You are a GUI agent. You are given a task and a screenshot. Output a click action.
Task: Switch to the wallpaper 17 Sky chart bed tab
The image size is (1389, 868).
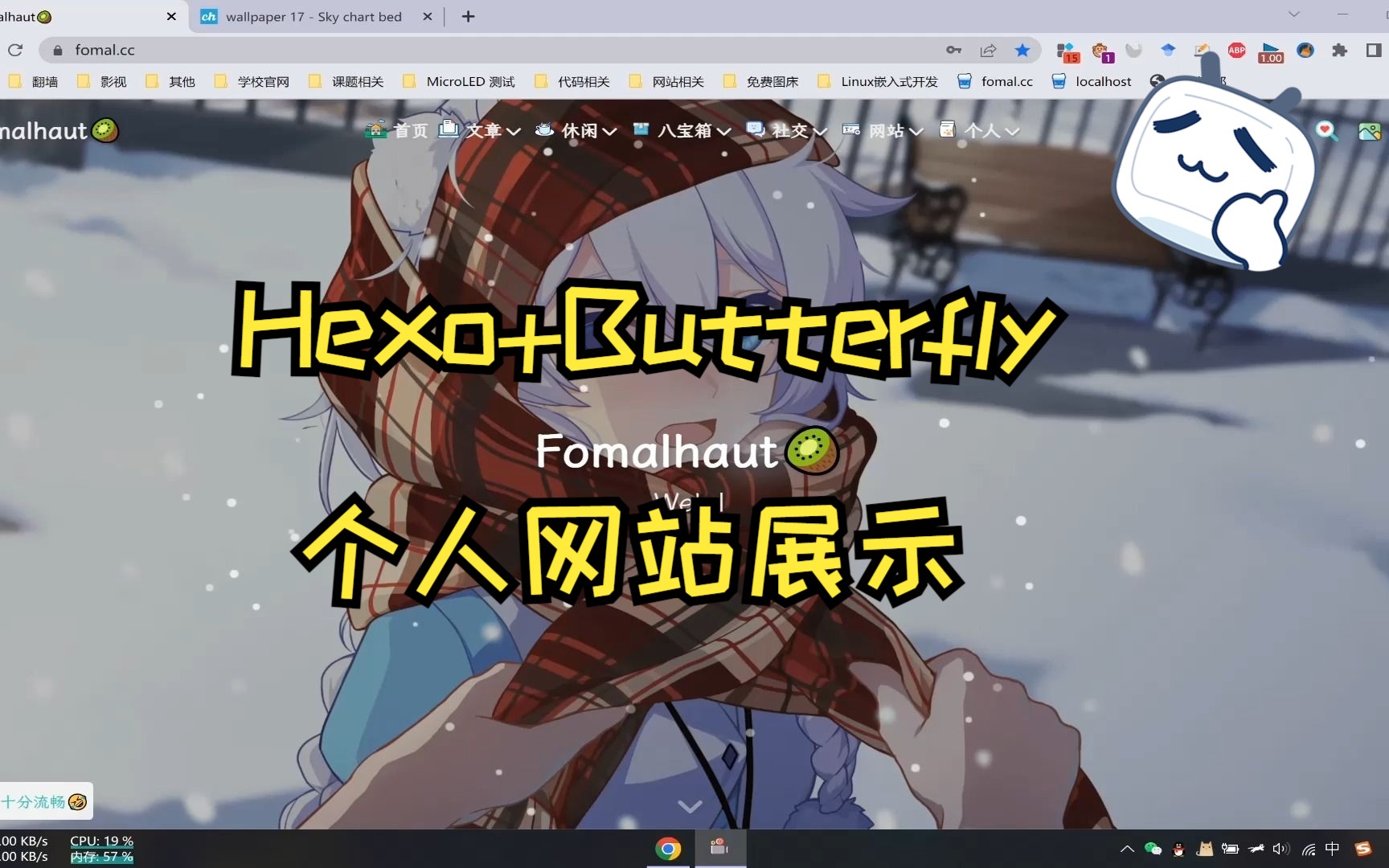pyautogui.click(x=313, y=17)
